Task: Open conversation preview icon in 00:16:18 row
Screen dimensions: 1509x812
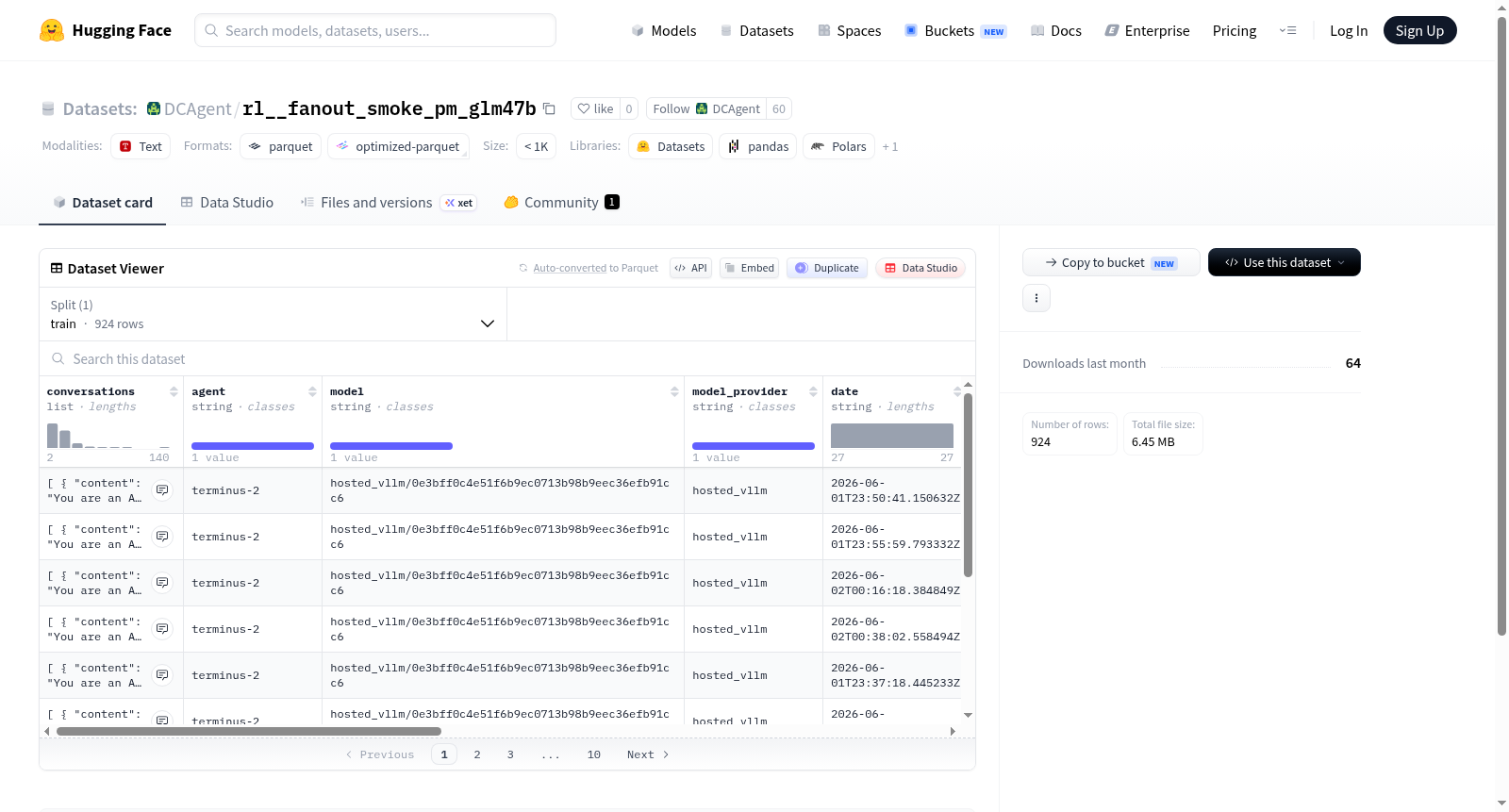Action: point(162,583)
